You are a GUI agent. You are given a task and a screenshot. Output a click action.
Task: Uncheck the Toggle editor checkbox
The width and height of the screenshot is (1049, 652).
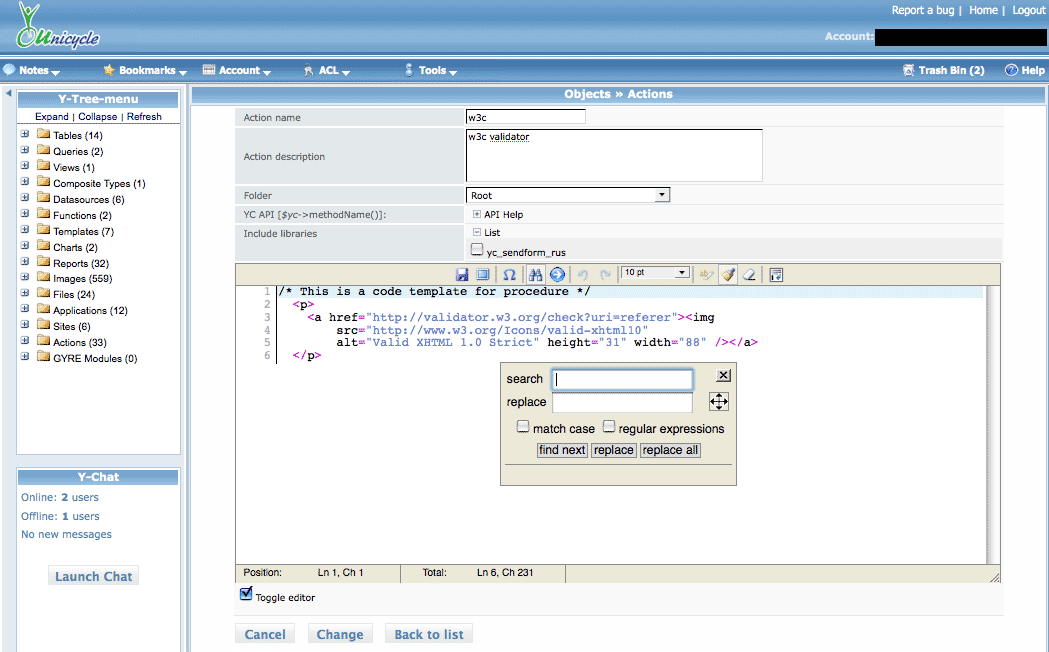tap(246, 595)
